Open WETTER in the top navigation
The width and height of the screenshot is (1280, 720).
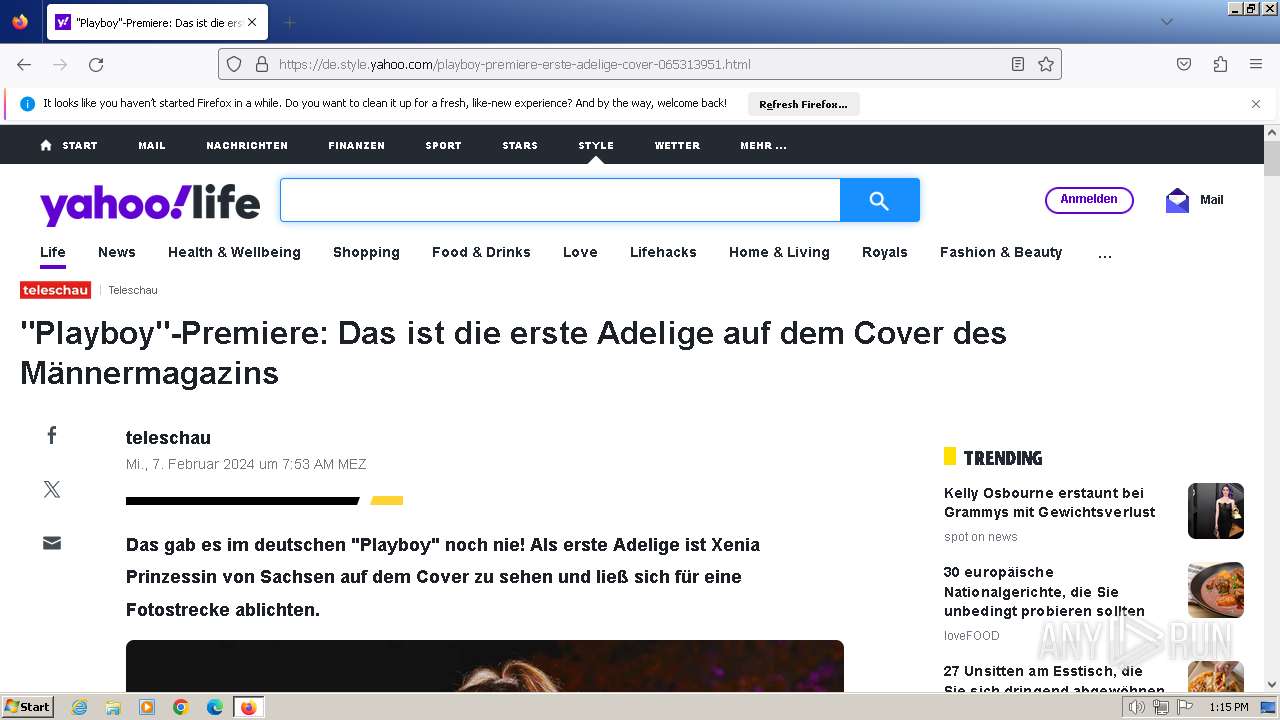coord(677,145)
